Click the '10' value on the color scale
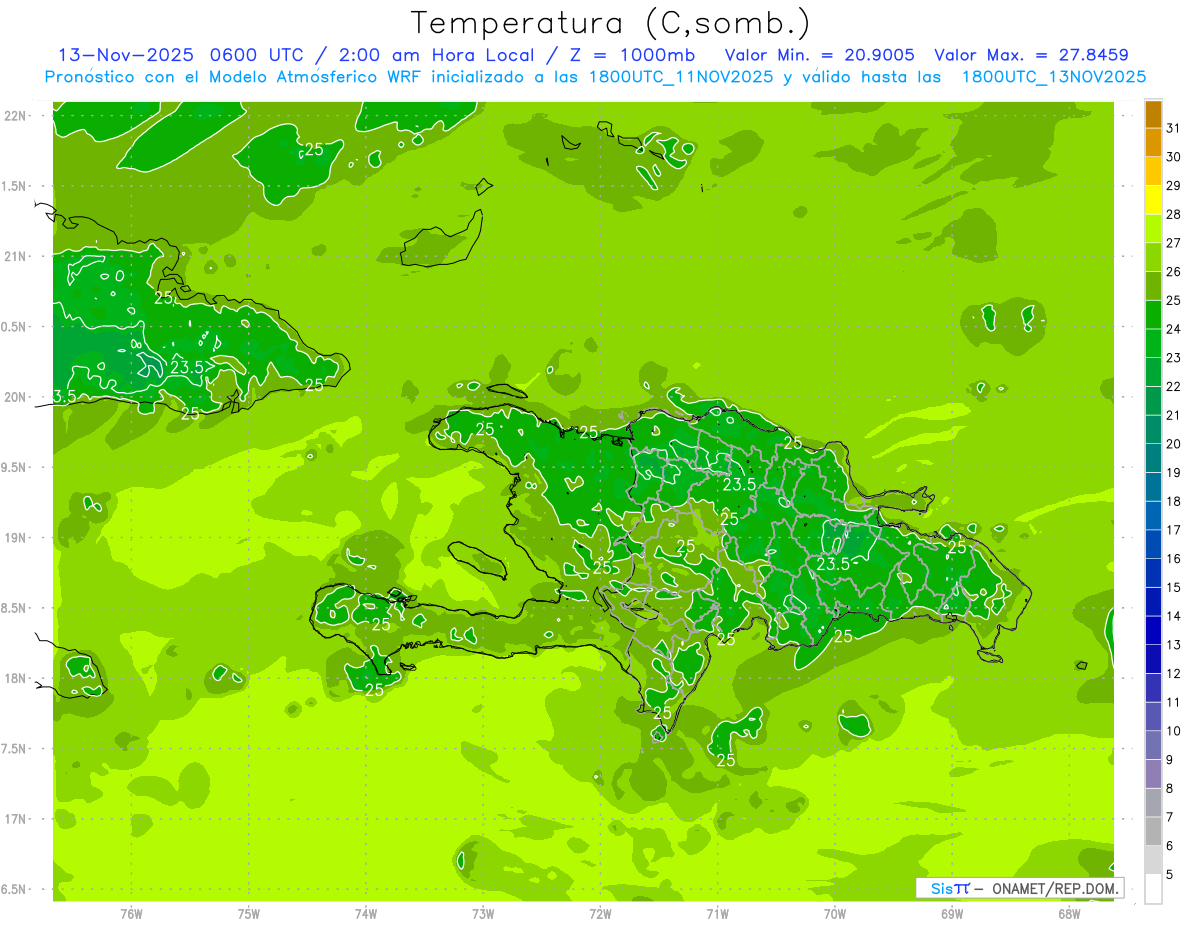The image size is (1200, 927). (x=1174, y=731)
